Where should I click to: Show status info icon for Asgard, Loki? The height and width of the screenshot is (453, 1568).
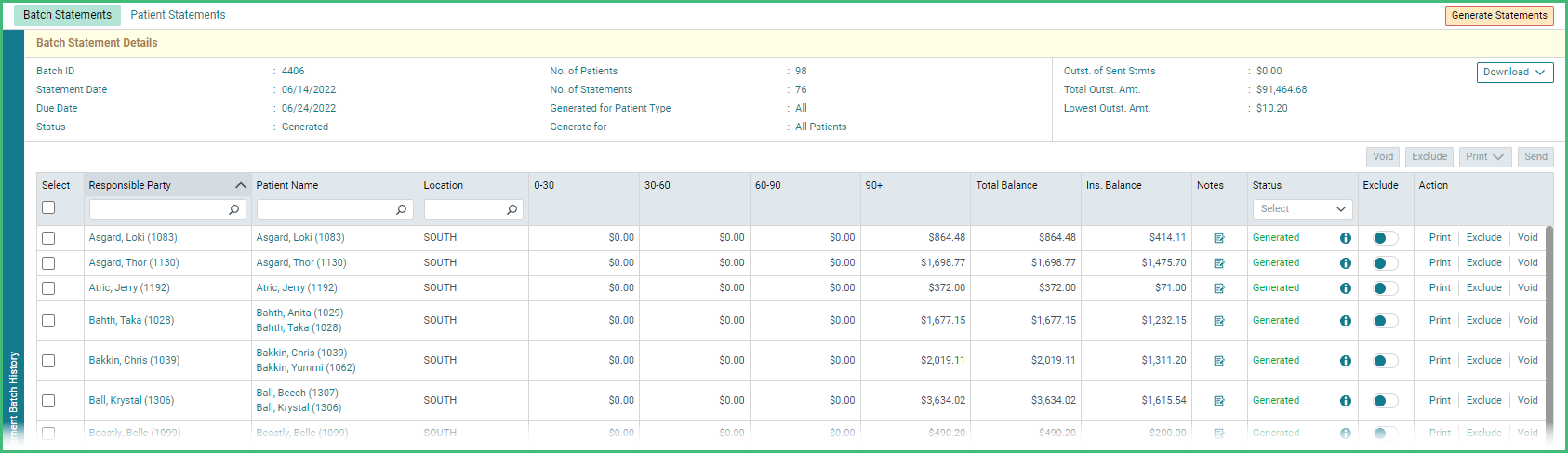coord(1345,238)
